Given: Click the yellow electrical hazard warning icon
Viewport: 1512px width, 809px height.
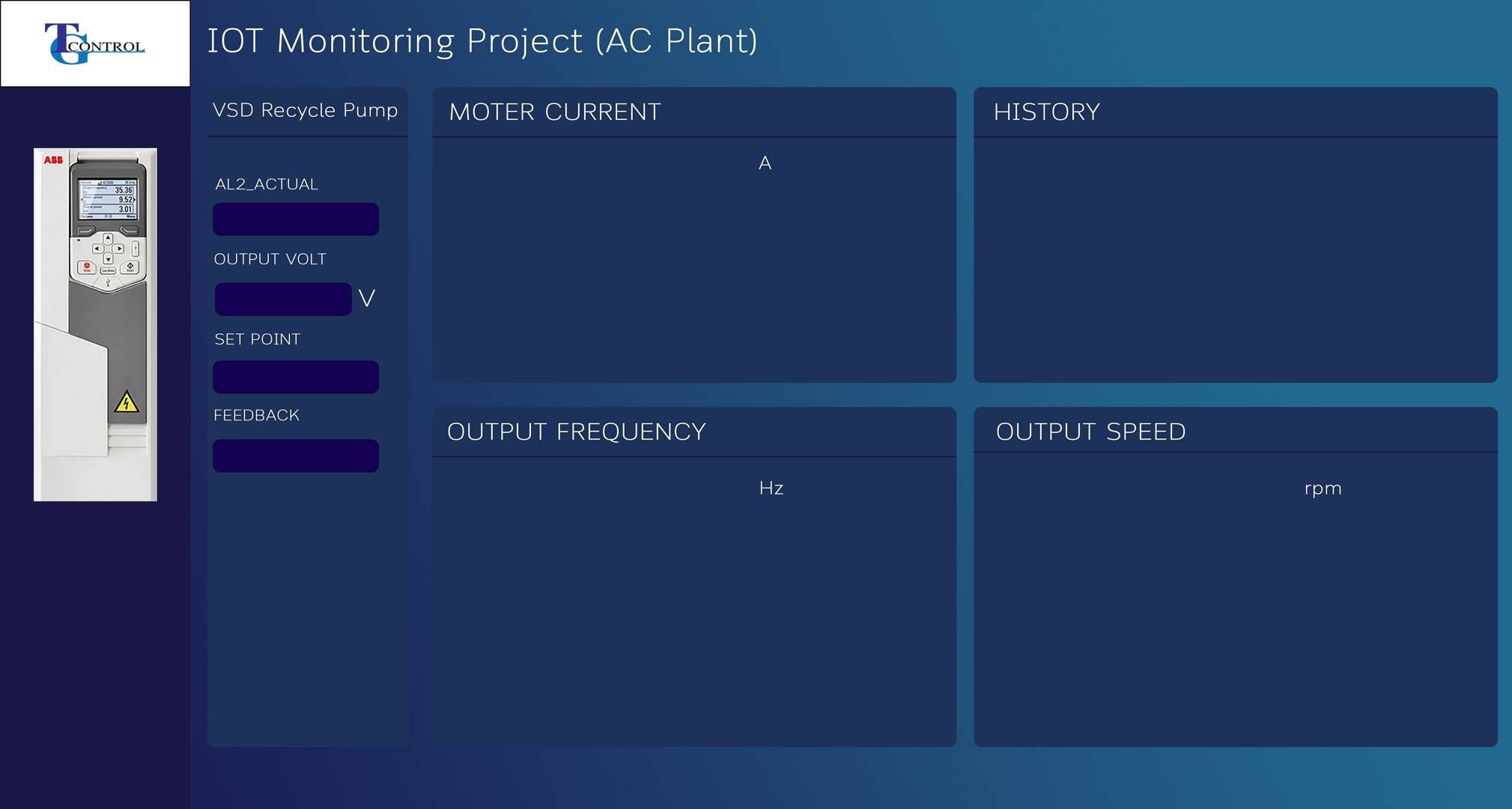Looking at the screenshot, I should click(127, 402).
